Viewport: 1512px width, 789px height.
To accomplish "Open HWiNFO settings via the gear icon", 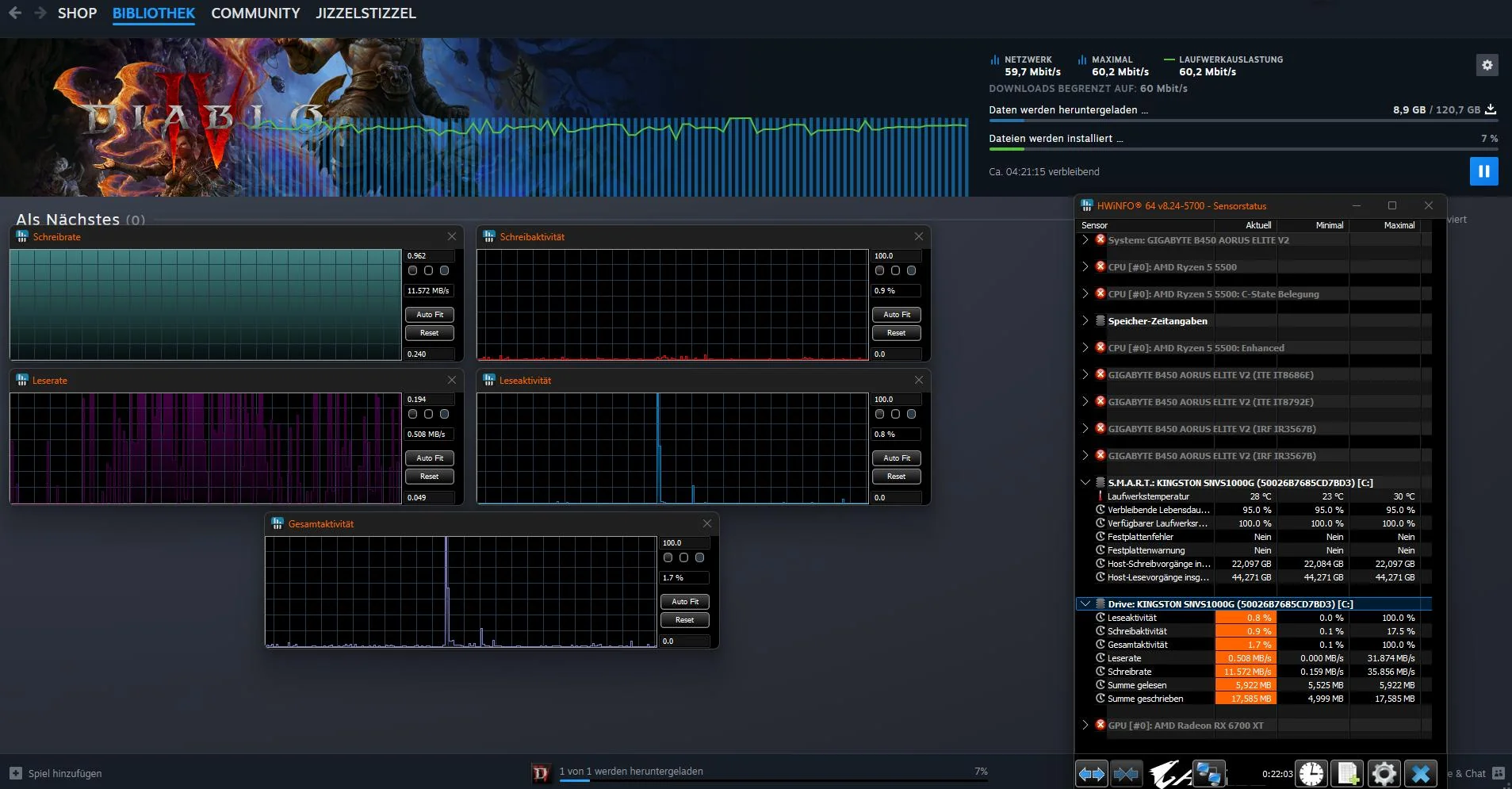I will [x=1384, y=773].
